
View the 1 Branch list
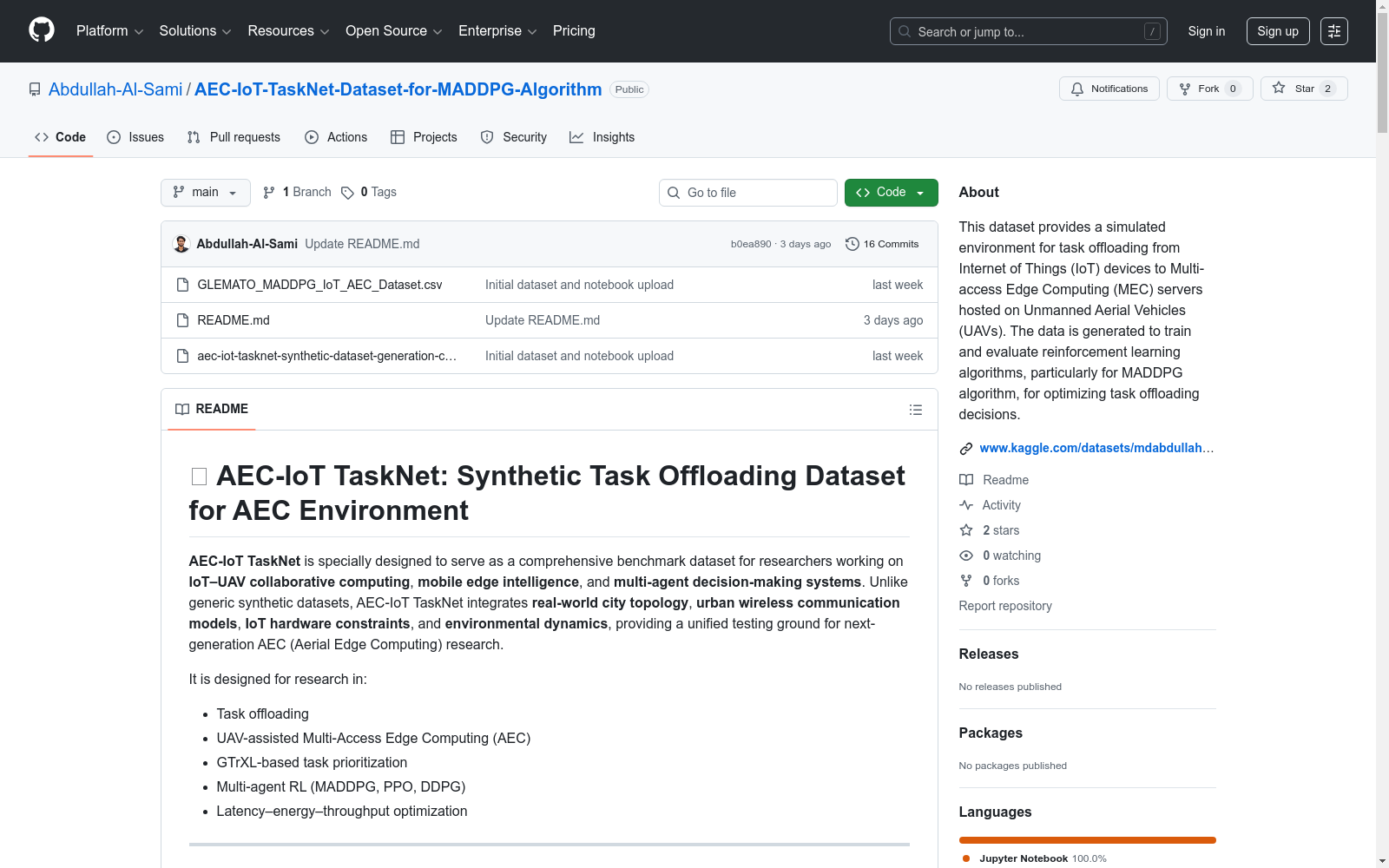point(297,193)
